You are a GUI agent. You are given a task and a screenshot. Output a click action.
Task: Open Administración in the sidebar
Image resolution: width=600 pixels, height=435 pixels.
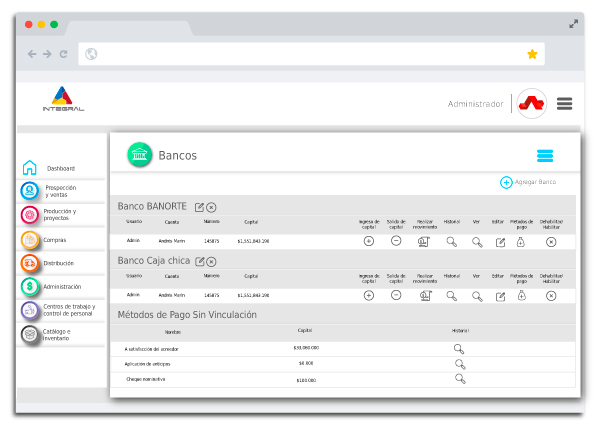(60, 287)
